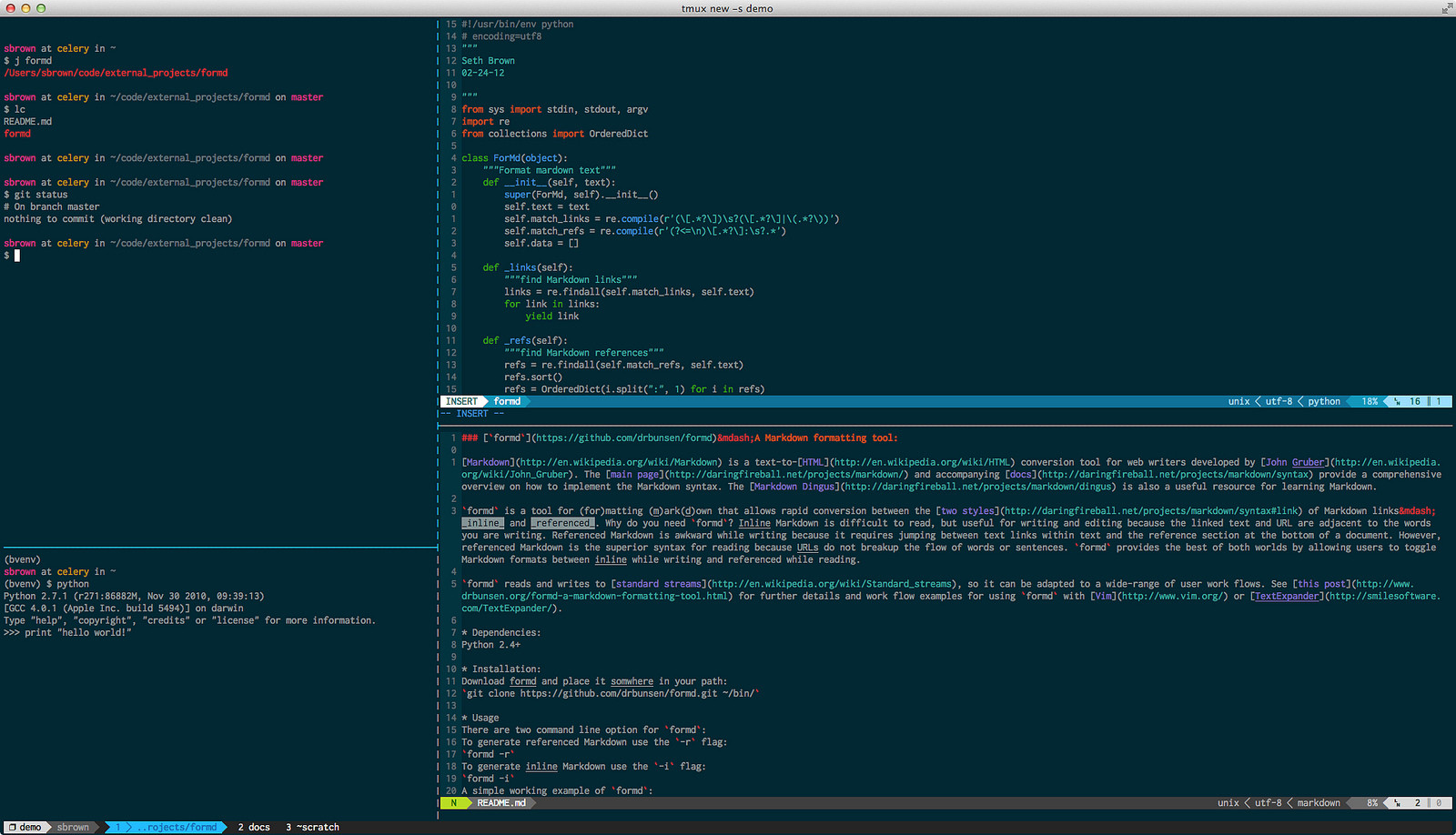Click the '* Usage' line in README
The width and height of the screenshot is (1456, 835).
(x=480, y=718)
